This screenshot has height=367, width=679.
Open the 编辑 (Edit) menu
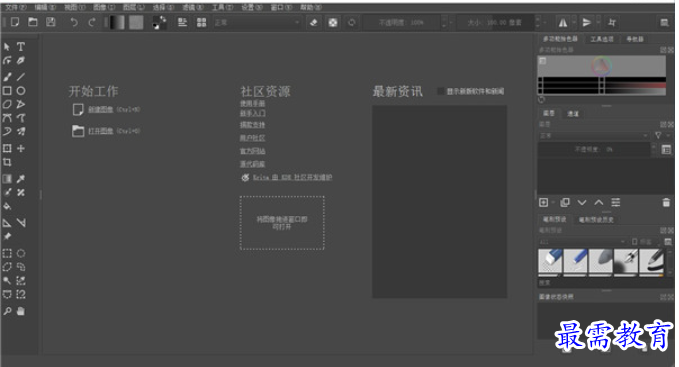click(45, 7)
